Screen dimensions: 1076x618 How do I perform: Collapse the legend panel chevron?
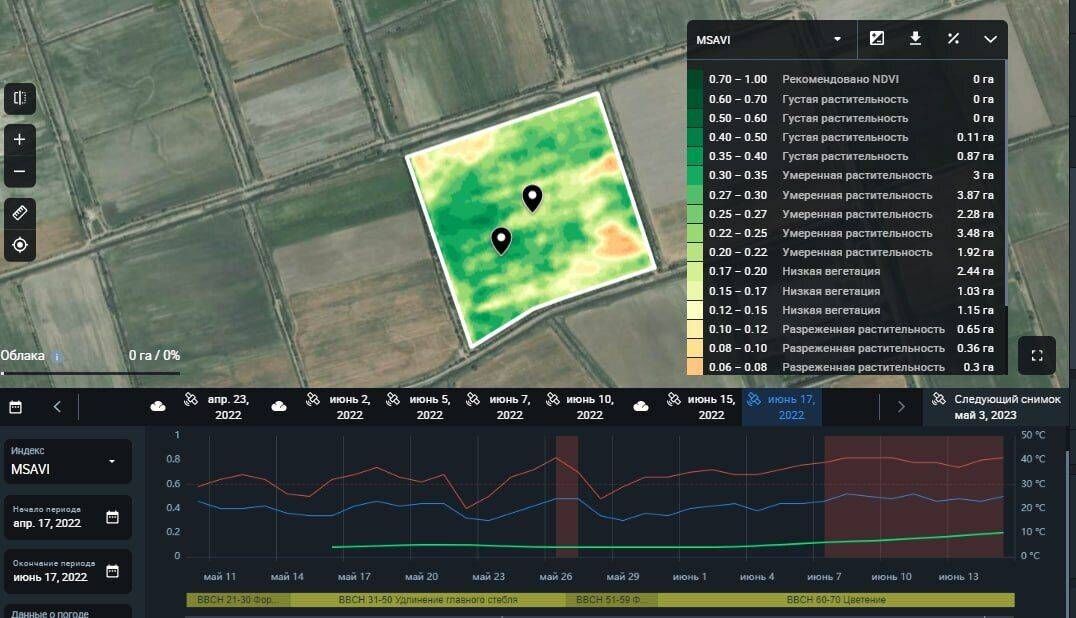pyautogui.click(x=990, y=39)
